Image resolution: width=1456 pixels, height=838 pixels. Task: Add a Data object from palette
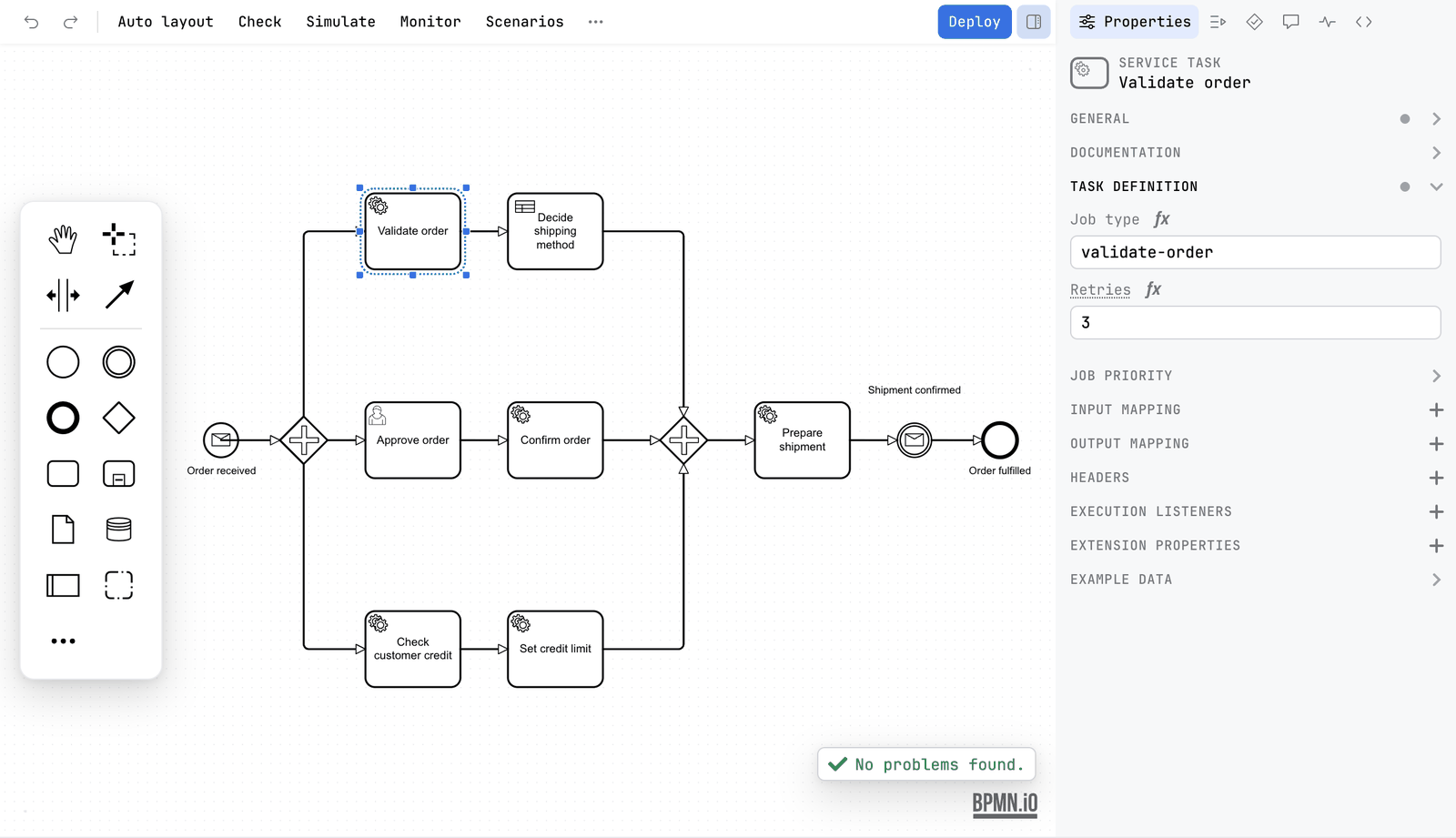[x=63, y=530]
